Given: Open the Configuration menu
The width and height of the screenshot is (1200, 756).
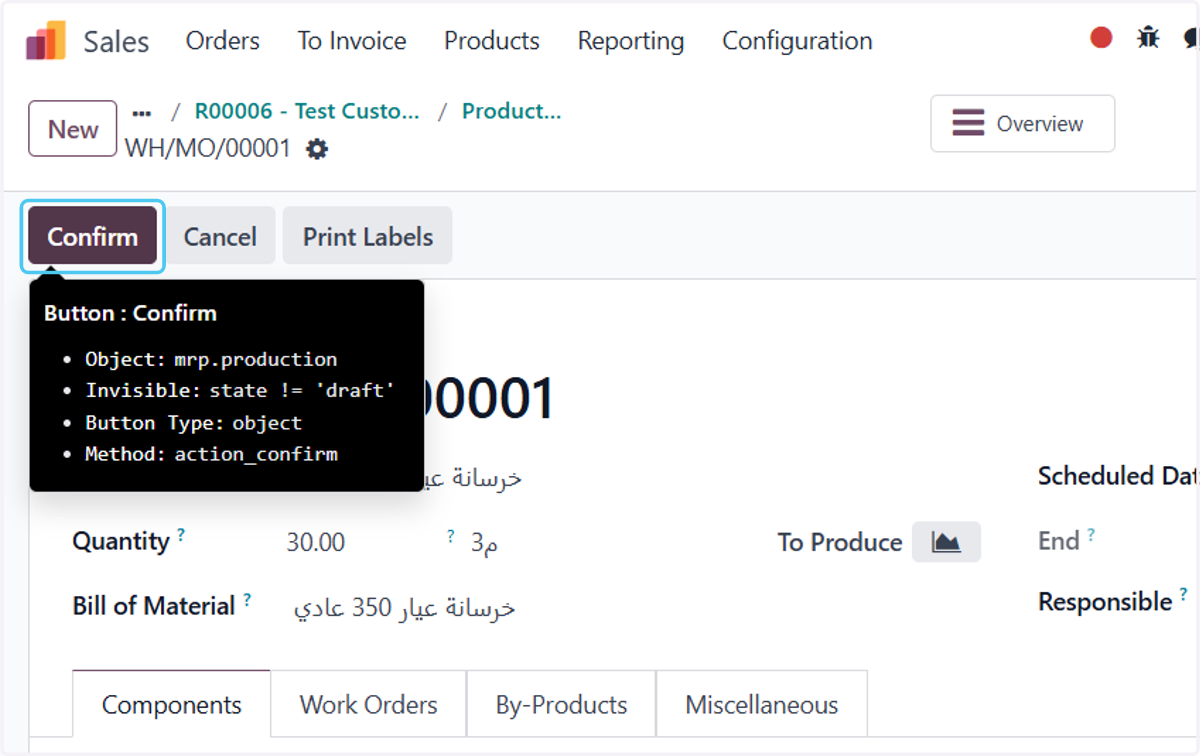Looking at the screenshot, I should coord(797,41).
